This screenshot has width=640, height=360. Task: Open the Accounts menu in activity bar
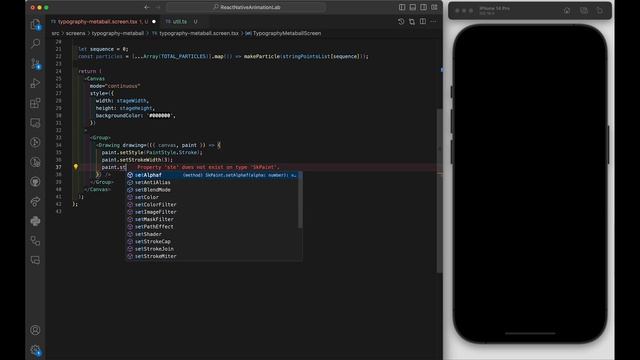(x=36, y=330)
